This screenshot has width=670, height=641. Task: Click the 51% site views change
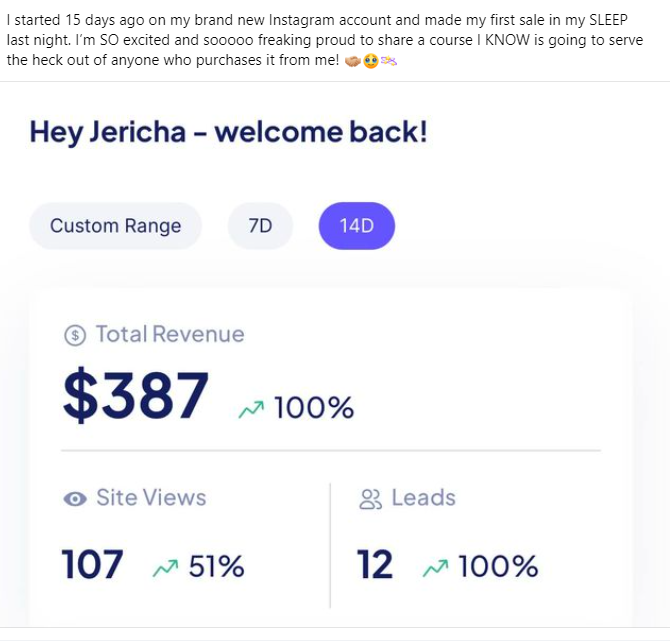(x=217, y=567)
